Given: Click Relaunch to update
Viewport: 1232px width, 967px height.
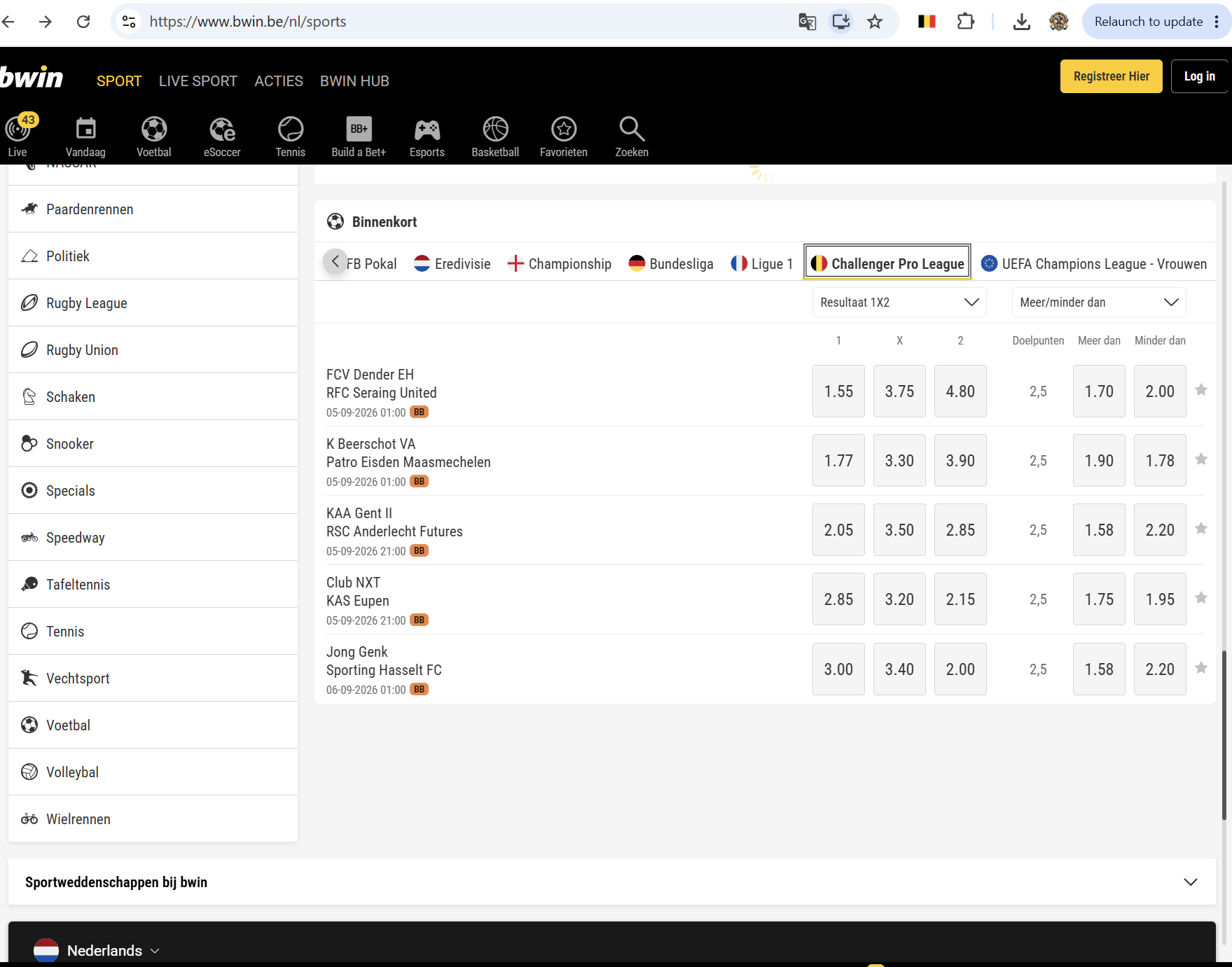Looking at the screenshot, I should point(1149,22).
